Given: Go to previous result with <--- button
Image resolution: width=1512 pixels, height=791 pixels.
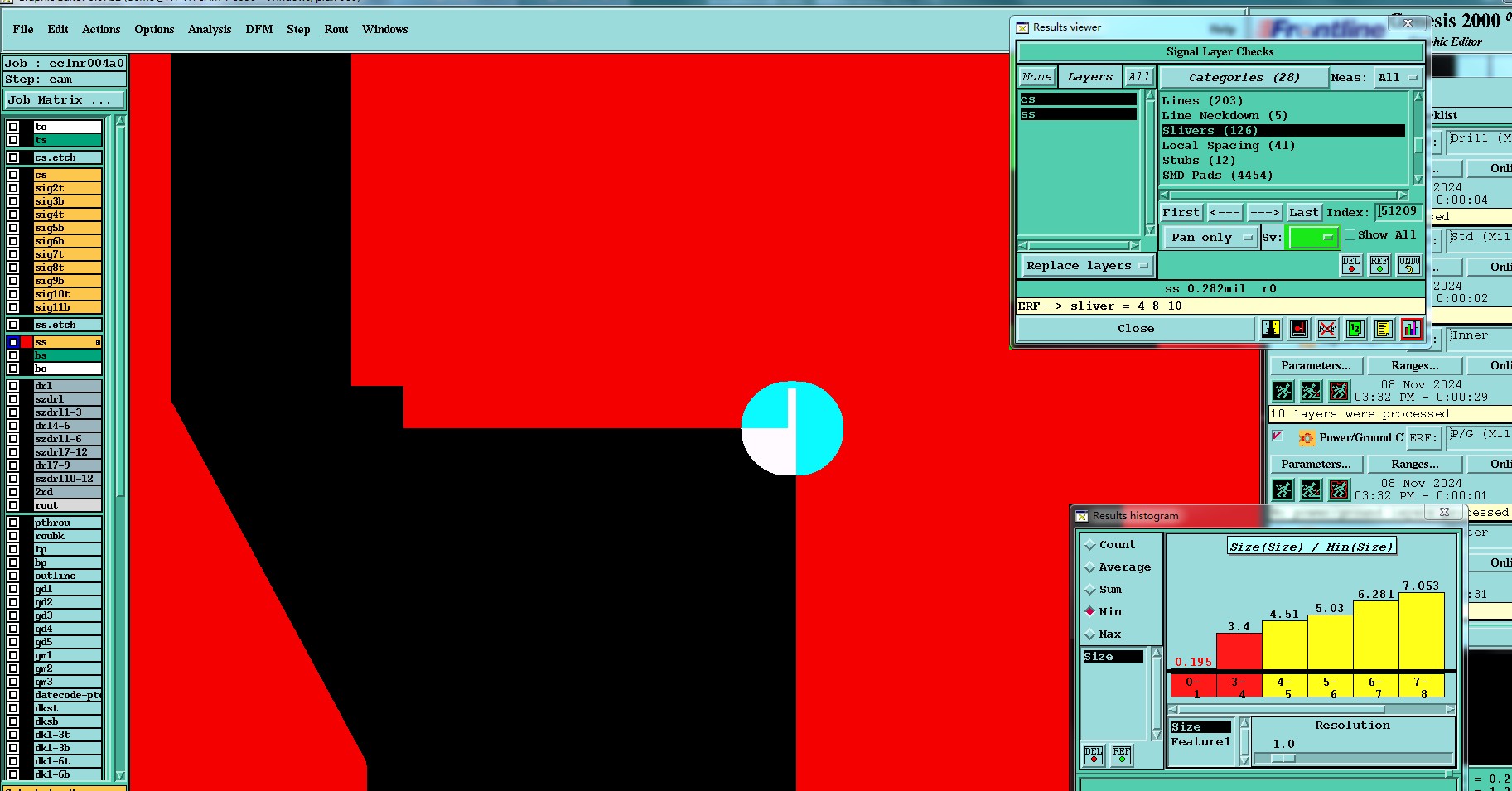Looking at the screenshot, I should (x=1225, y=213).
